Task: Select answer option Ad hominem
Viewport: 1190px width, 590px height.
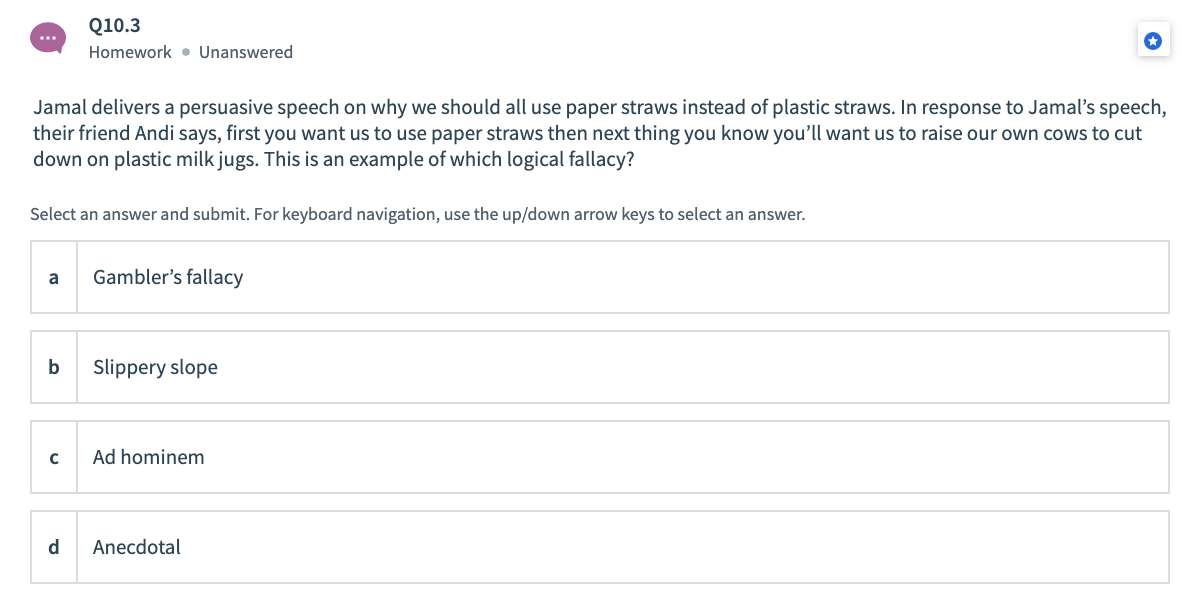Action: coord(600,457)
